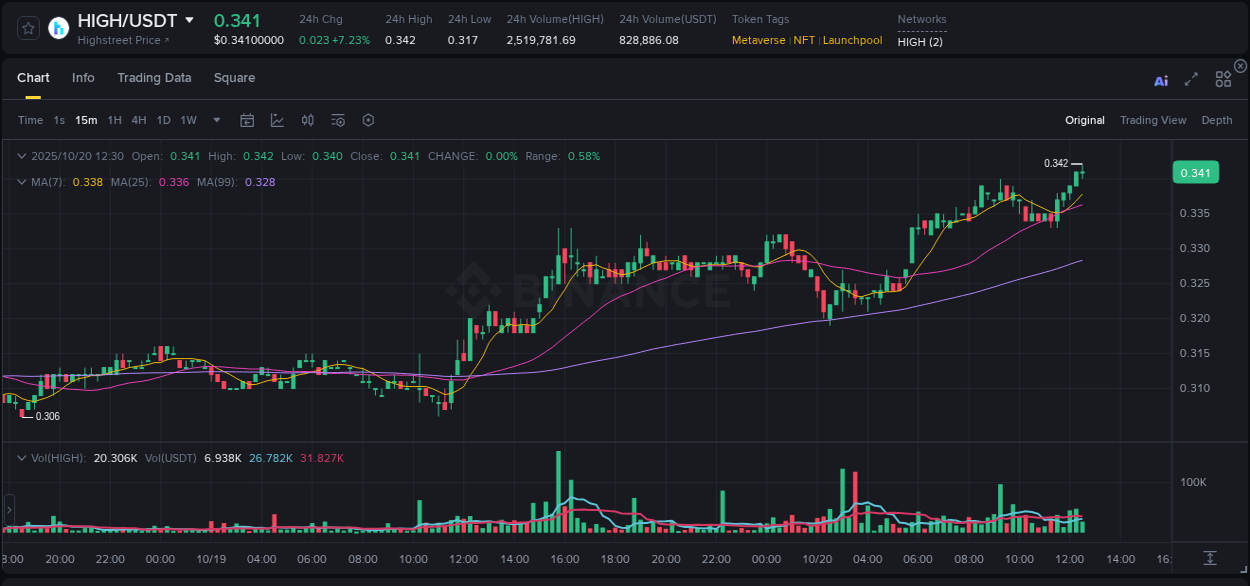Expand the chart to fullscreen

(x=1190, y=80)
